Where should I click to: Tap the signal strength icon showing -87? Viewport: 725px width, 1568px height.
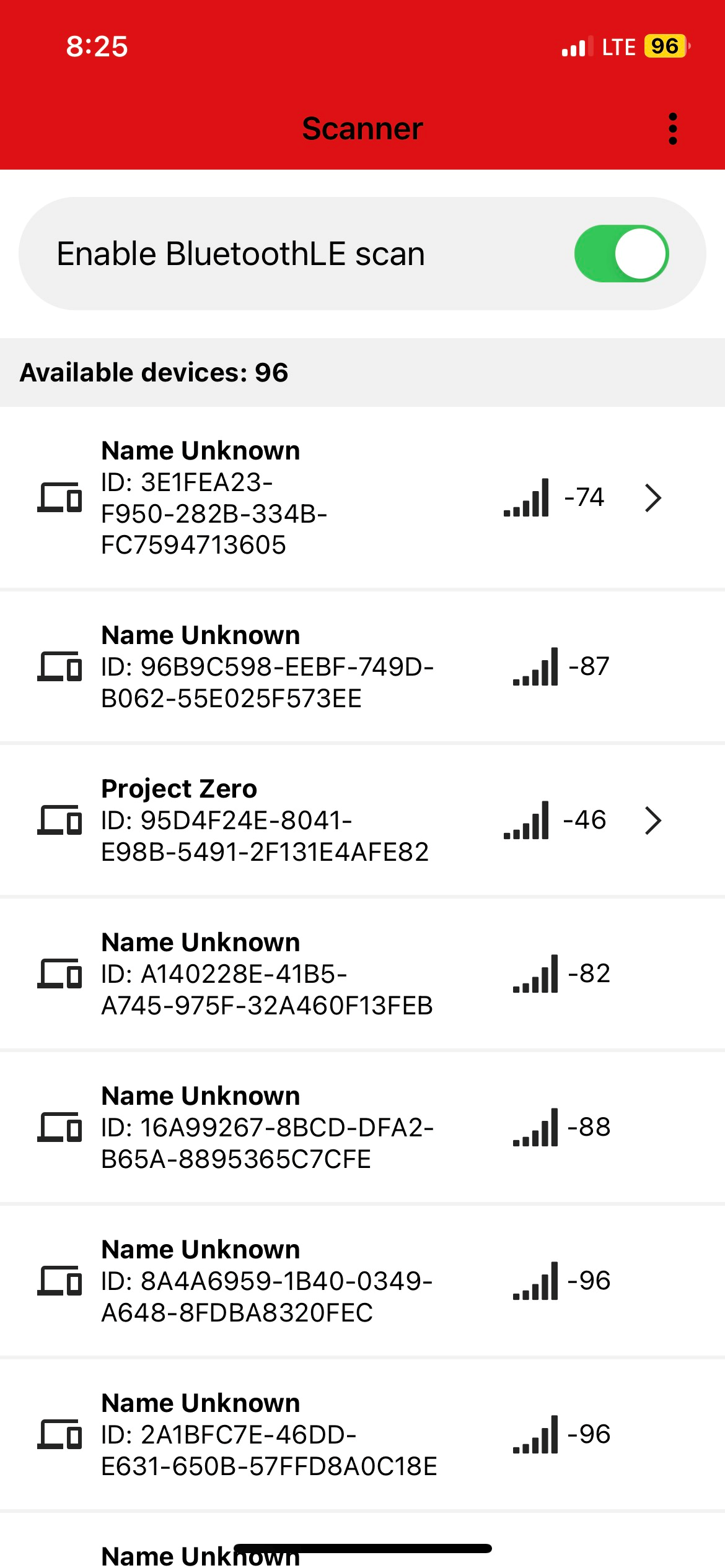(x=535, y=667)
